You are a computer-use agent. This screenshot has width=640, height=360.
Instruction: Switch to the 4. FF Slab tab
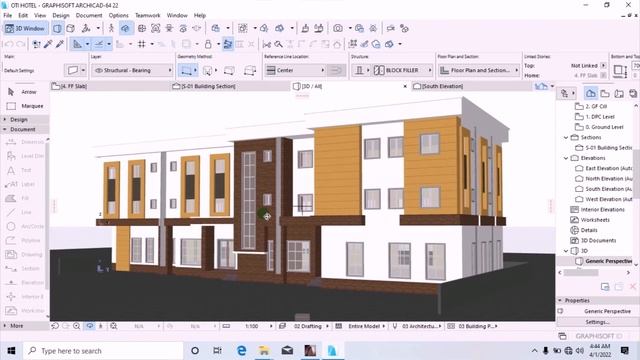pos(109,86)
